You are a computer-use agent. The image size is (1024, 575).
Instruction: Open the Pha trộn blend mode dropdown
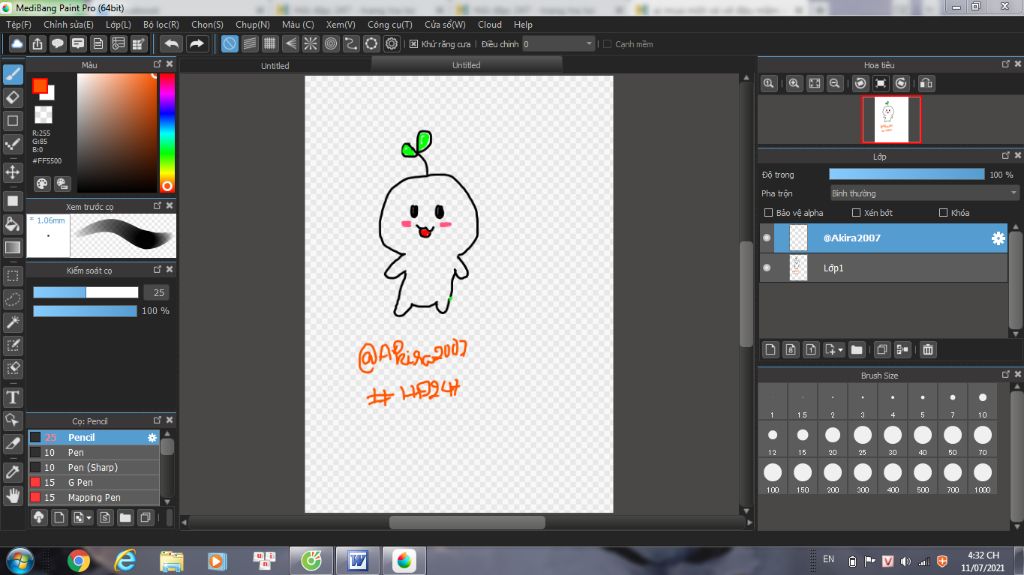click(x=924, y=193)
